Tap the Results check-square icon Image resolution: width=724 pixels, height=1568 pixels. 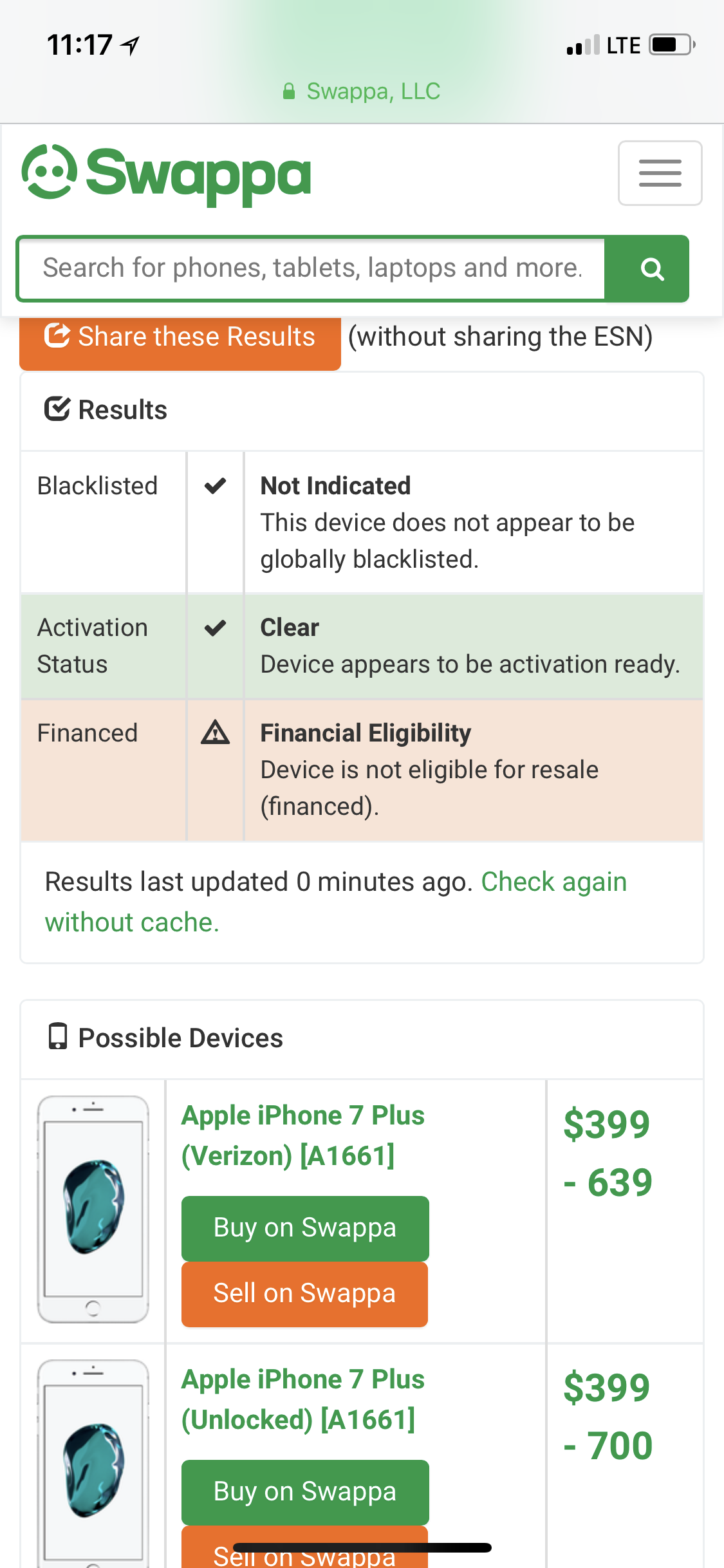(57, 409)
